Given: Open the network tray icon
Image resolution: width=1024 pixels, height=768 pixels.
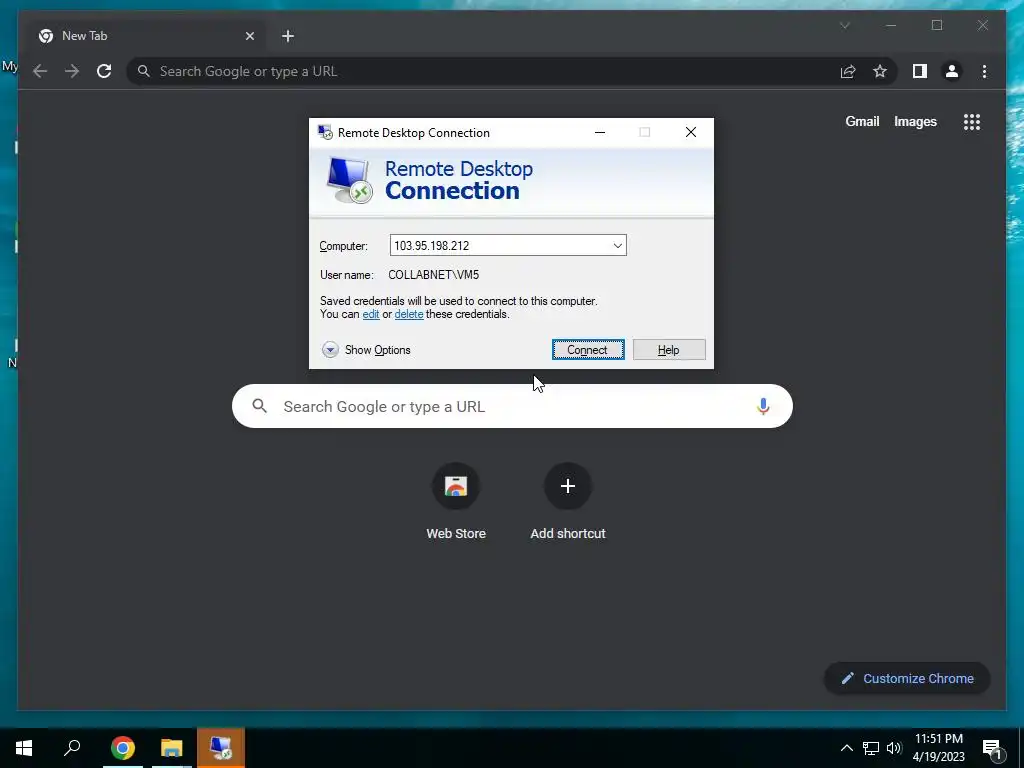Looking at the screenshot, I should point(871,748).
